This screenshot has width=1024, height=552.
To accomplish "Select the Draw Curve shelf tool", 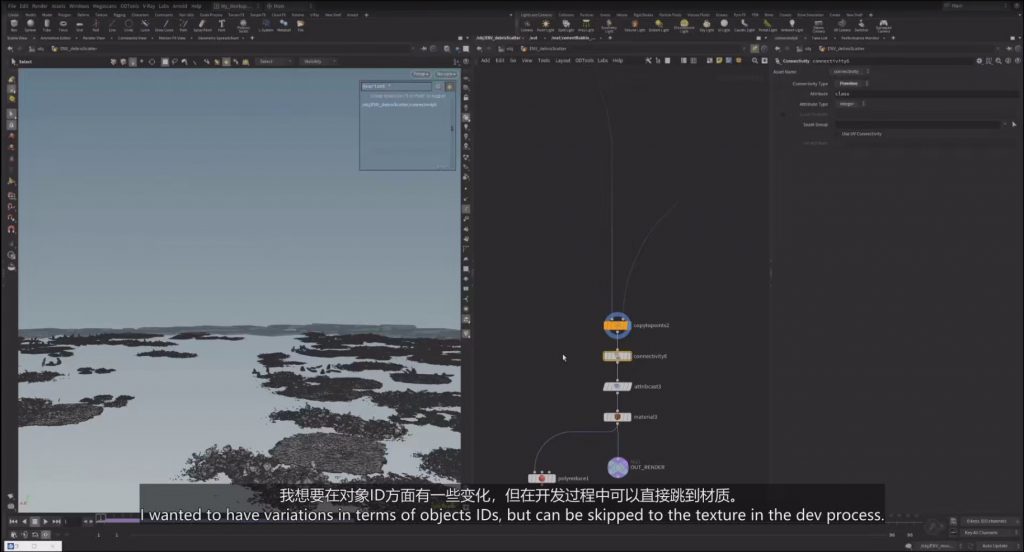I will pyautogui.click(x=164, y=25).
